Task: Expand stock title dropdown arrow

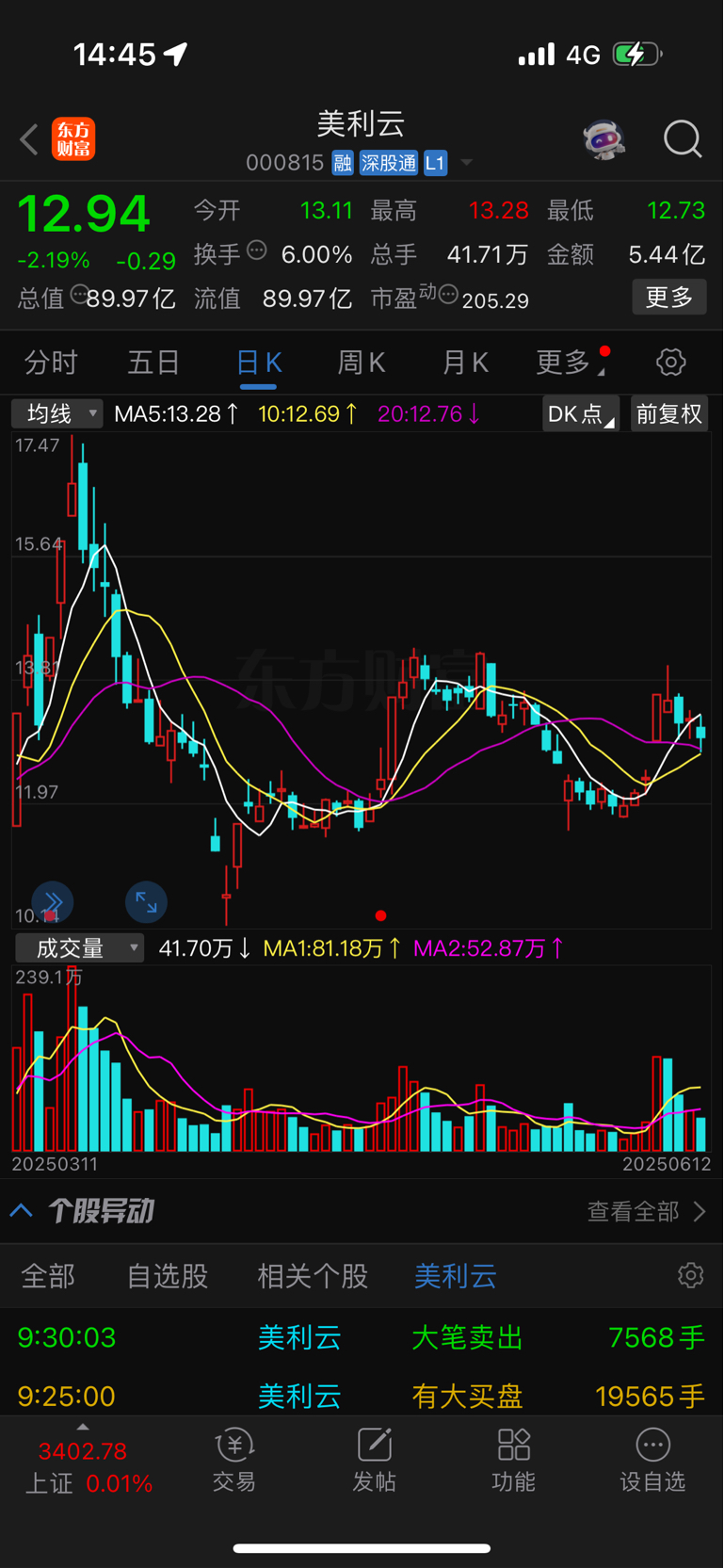Action: [466, 164]
